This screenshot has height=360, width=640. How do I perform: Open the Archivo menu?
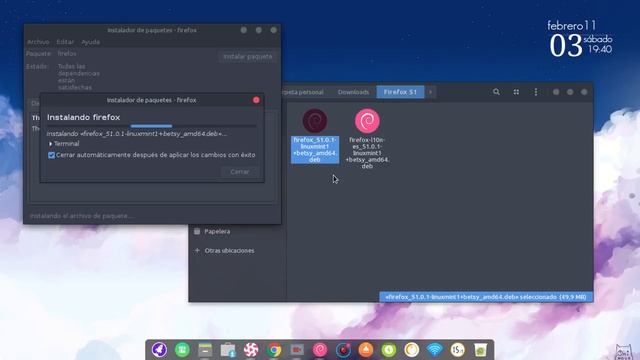[x=38, y=42]
